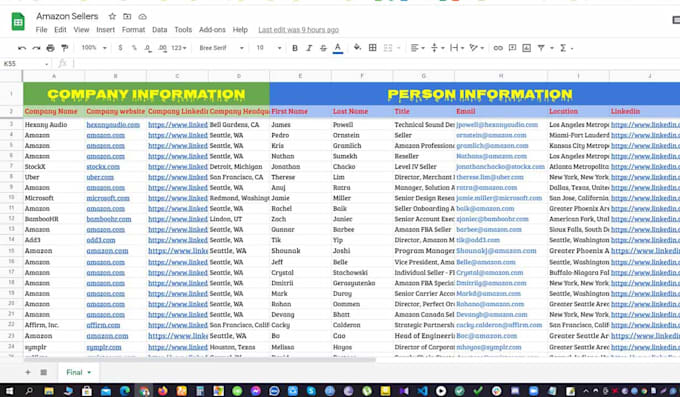Select the Paint format tool
Screen dimensions: 680x397
pos(65,48)
